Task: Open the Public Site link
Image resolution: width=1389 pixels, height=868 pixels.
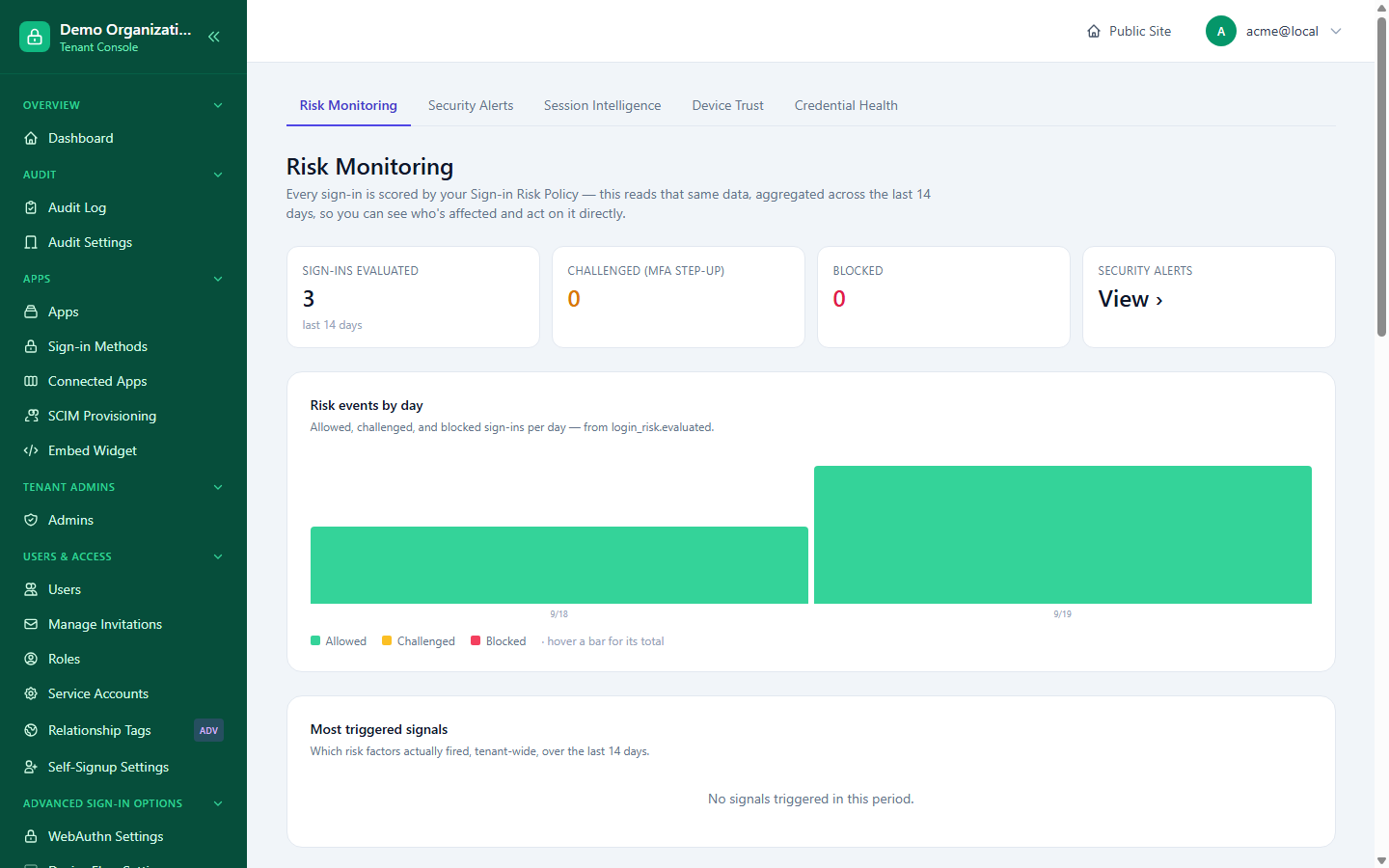Action: click(x=1129, y=31)
